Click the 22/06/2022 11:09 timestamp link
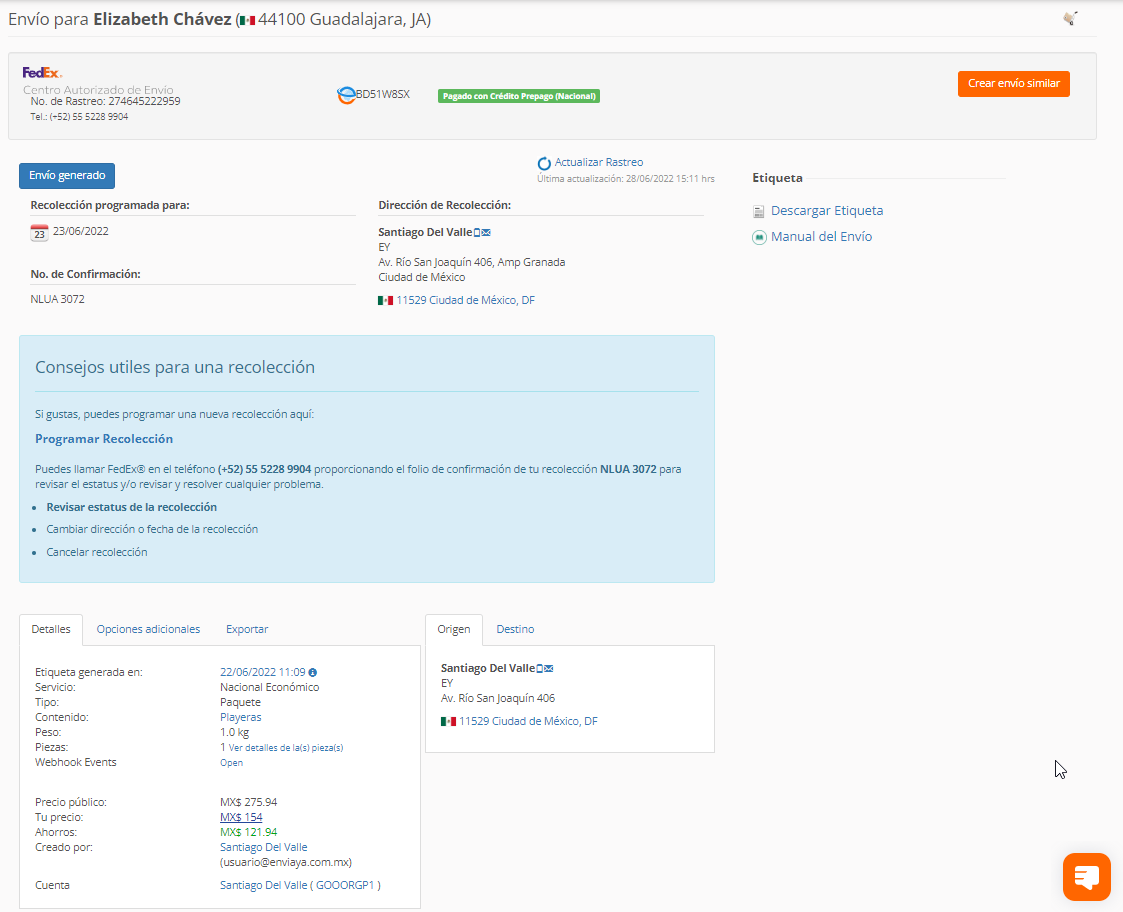The image size is (1123, 912). coord(263,672)
